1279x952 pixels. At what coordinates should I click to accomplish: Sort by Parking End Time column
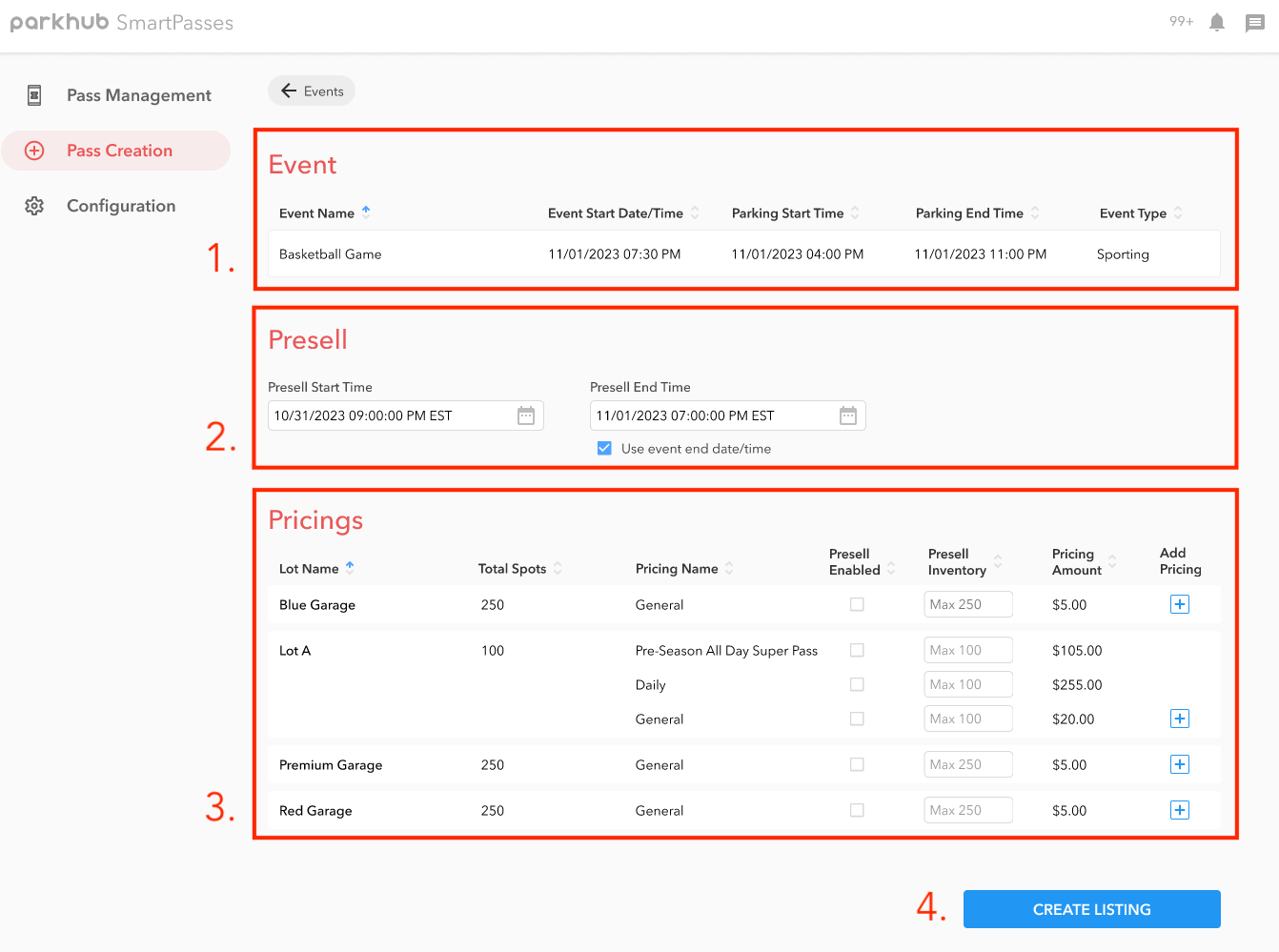click(1035, 213)
